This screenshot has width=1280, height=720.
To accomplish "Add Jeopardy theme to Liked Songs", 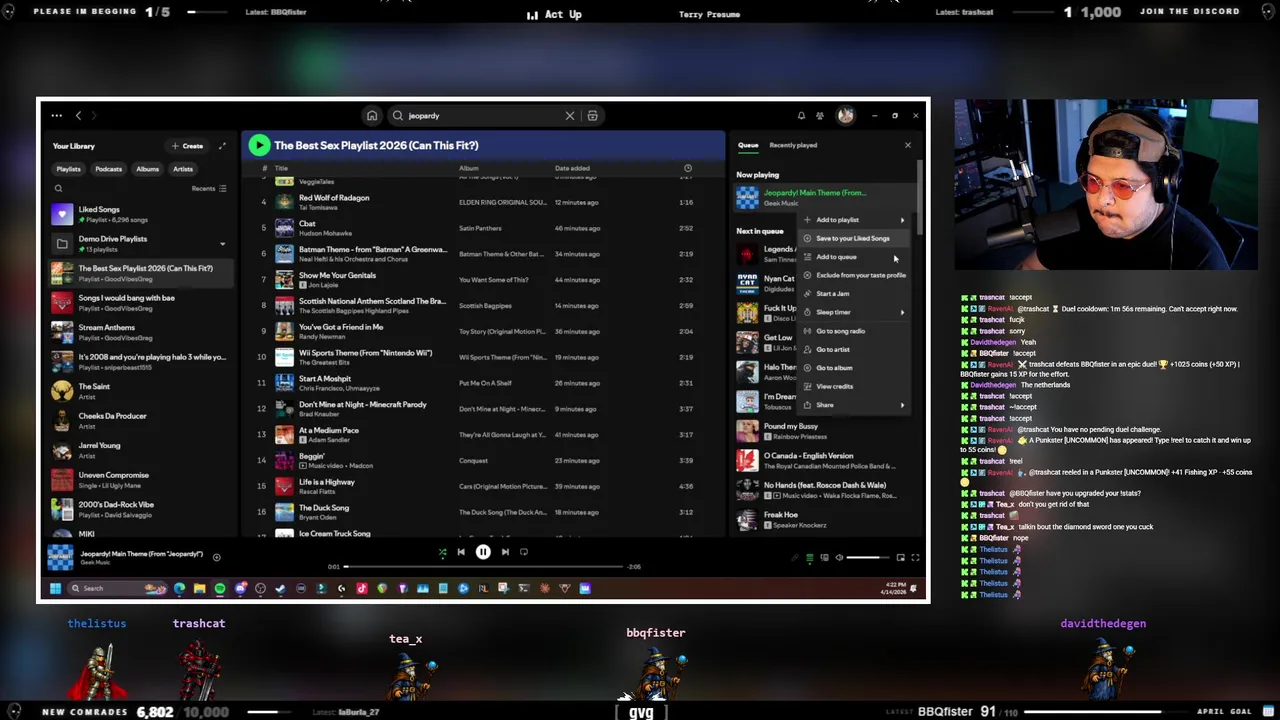I will [x=216, y=558].
